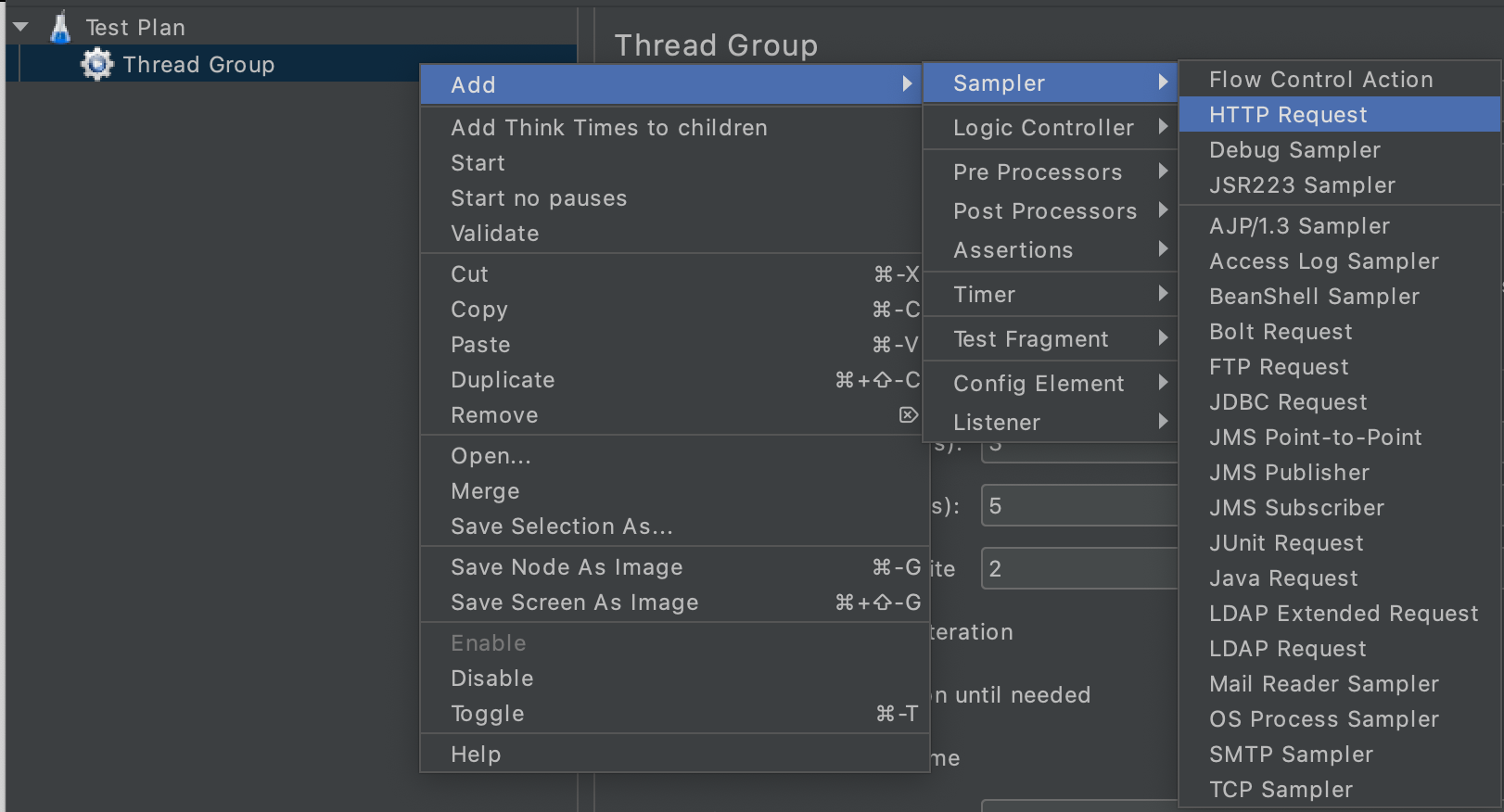
Task: Click Toggle menu entry
Action: click(x=675, y=713)
